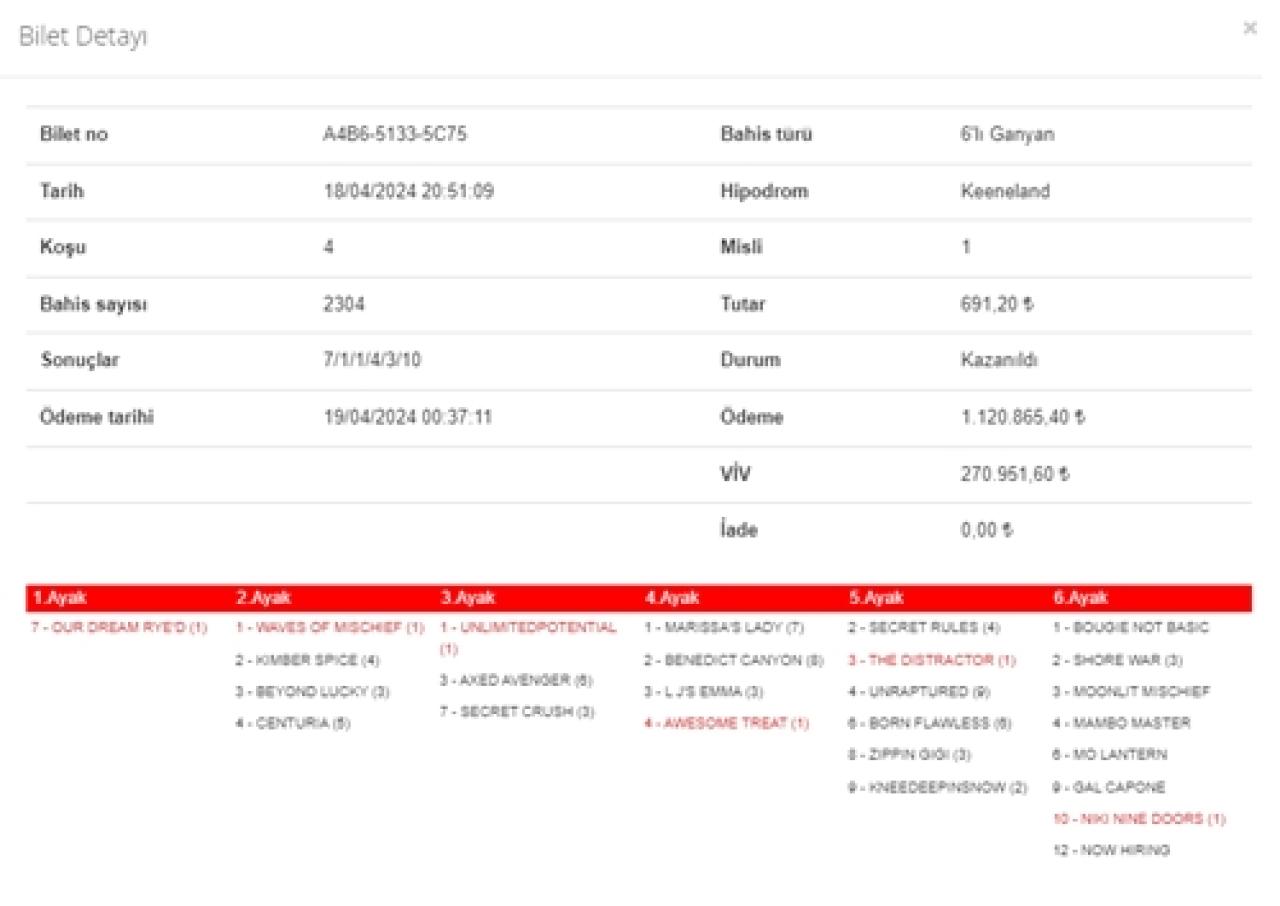
Task: Click the Kazanıldı status value
Action: [998, 361]
